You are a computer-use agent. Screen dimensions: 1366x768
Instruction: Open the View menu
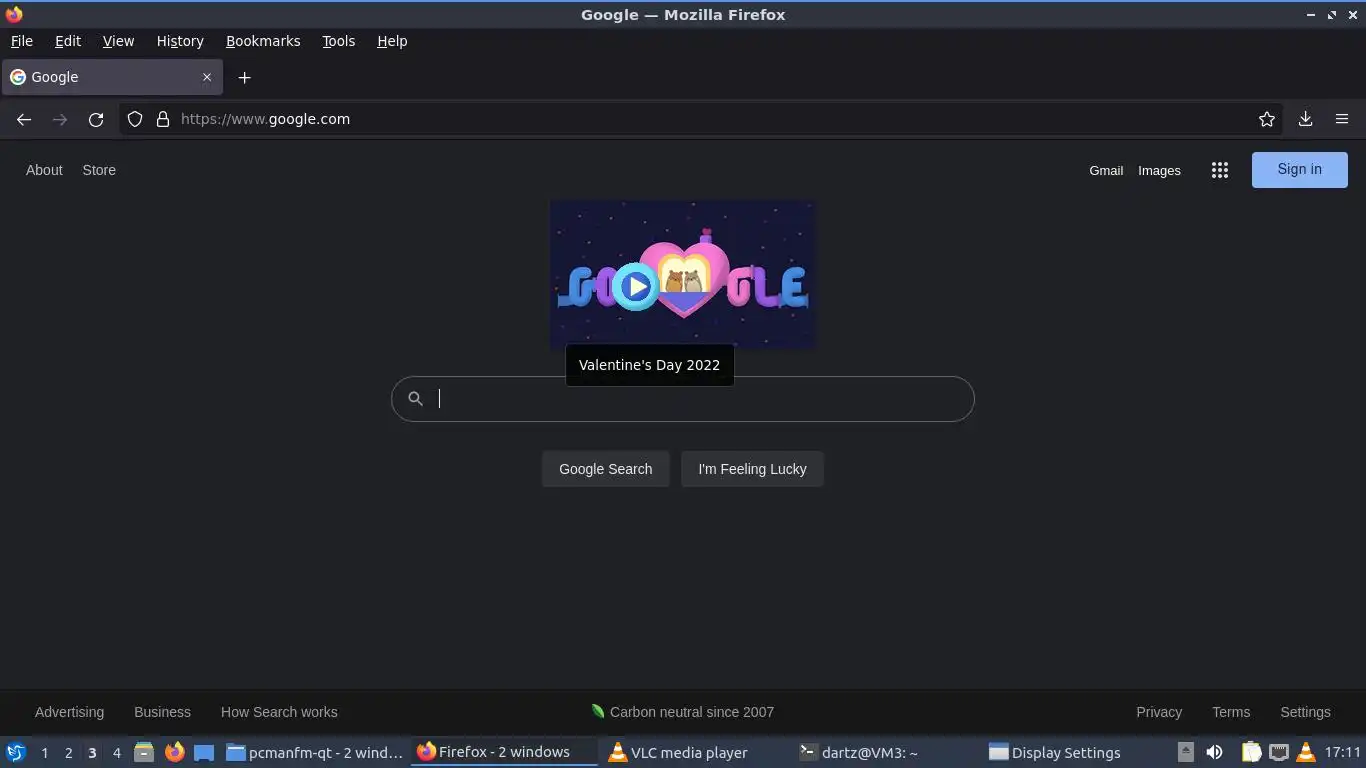118,41
